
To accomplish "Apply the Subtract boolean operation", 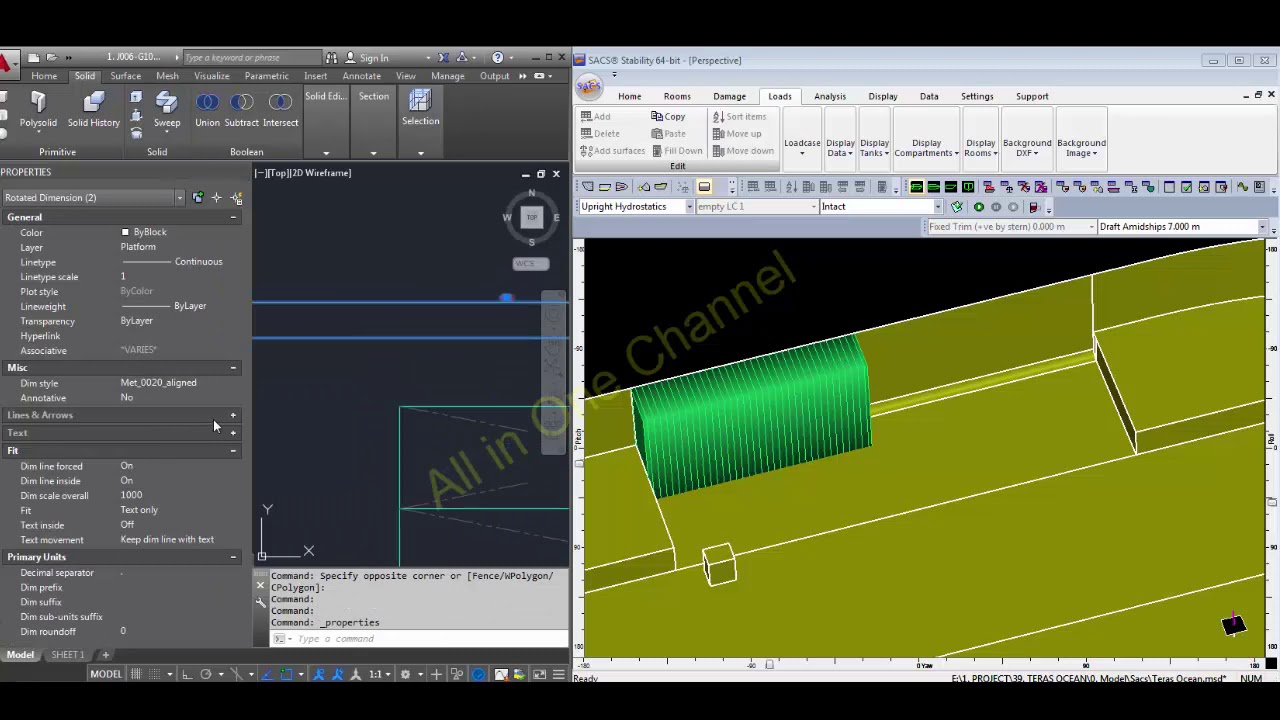I will pyautogui.click(x=241, y=110).
